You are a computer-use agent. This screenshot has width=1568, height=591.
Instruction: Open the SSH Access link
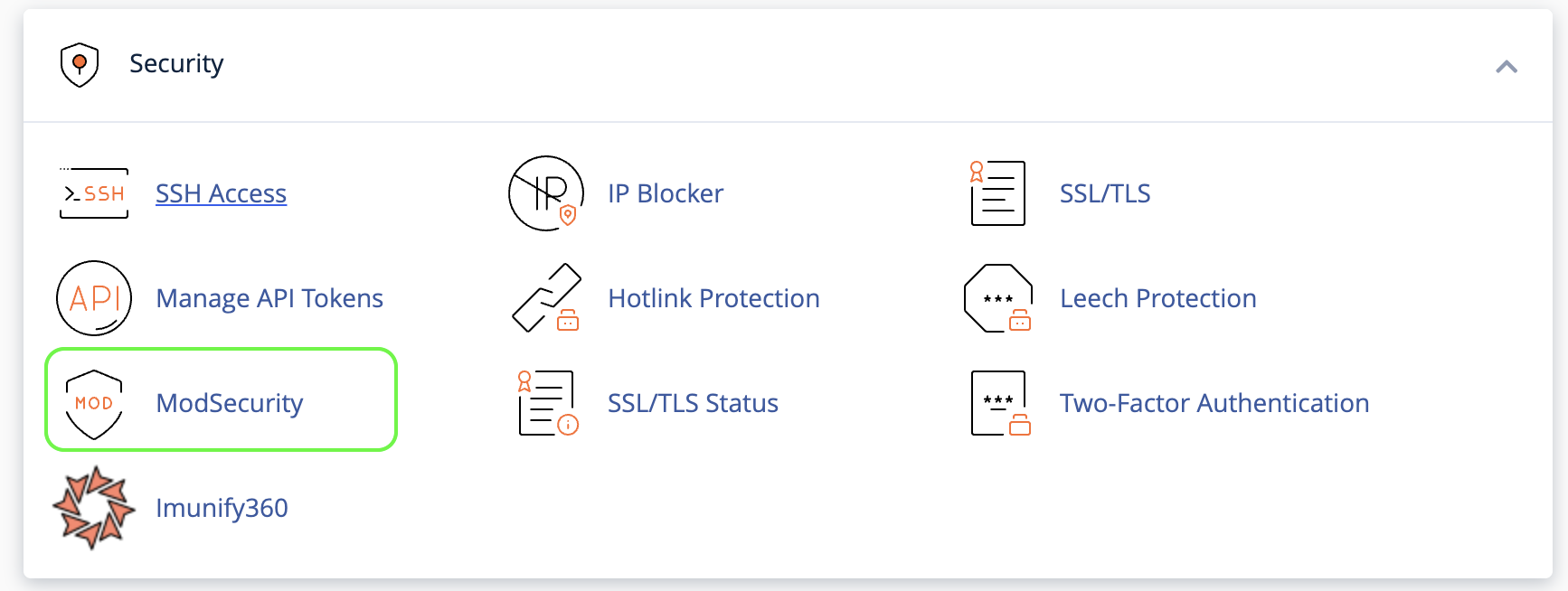point(221,193)
